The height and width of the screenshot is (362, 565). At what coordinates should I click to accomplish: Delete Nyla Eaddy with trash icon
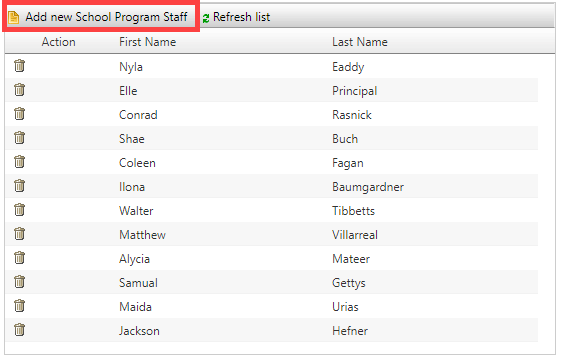tap(19, 66)
